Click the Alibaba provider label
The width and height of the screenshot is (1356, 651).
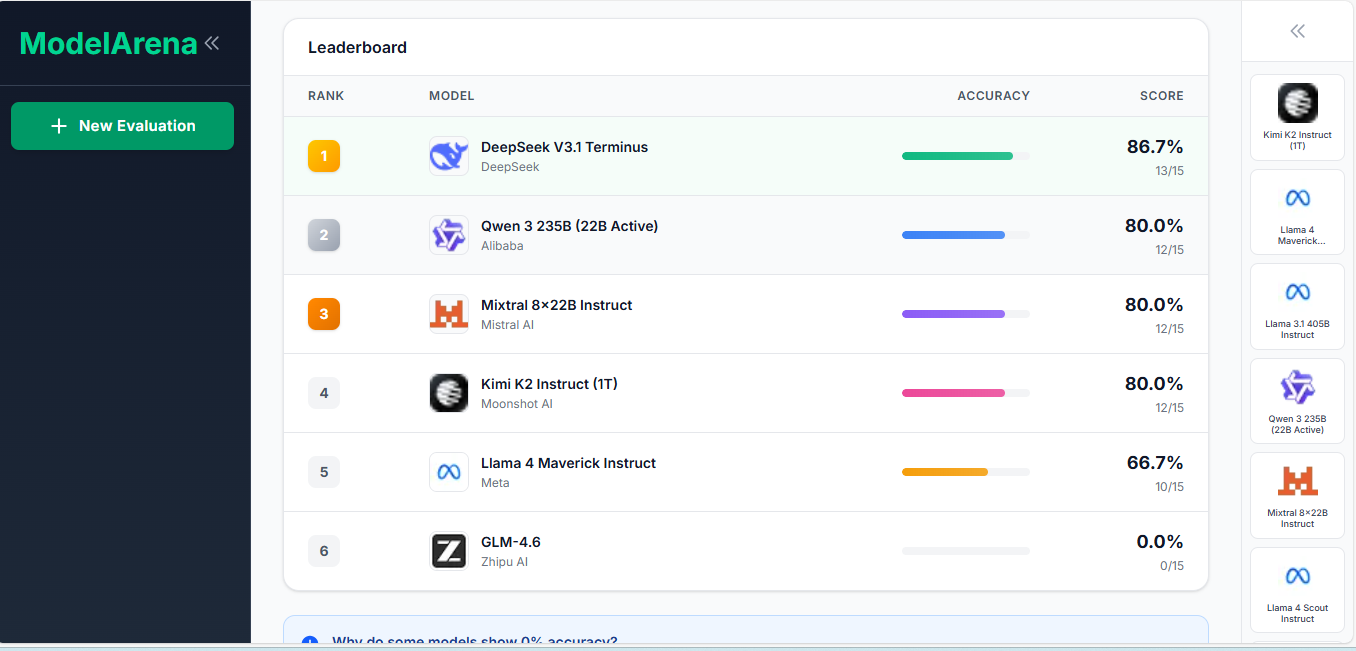[502, 246]
